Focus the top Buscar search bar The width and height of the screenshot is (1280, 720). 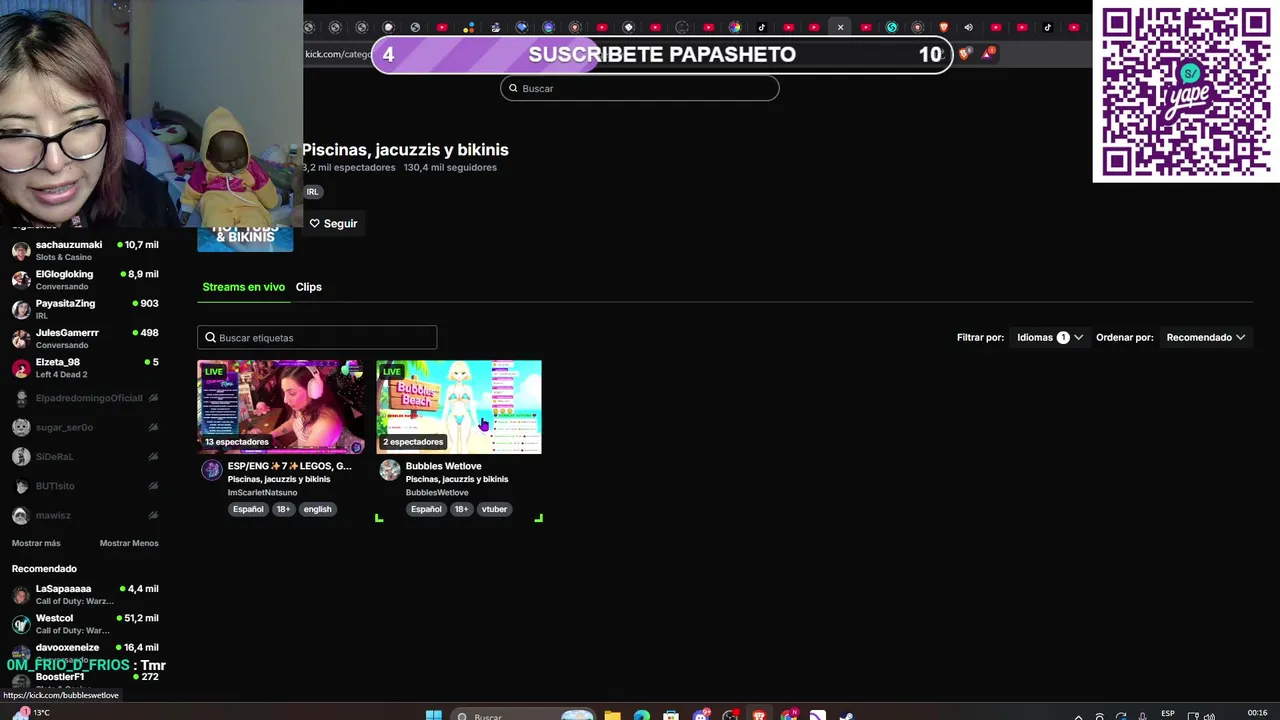640,88
